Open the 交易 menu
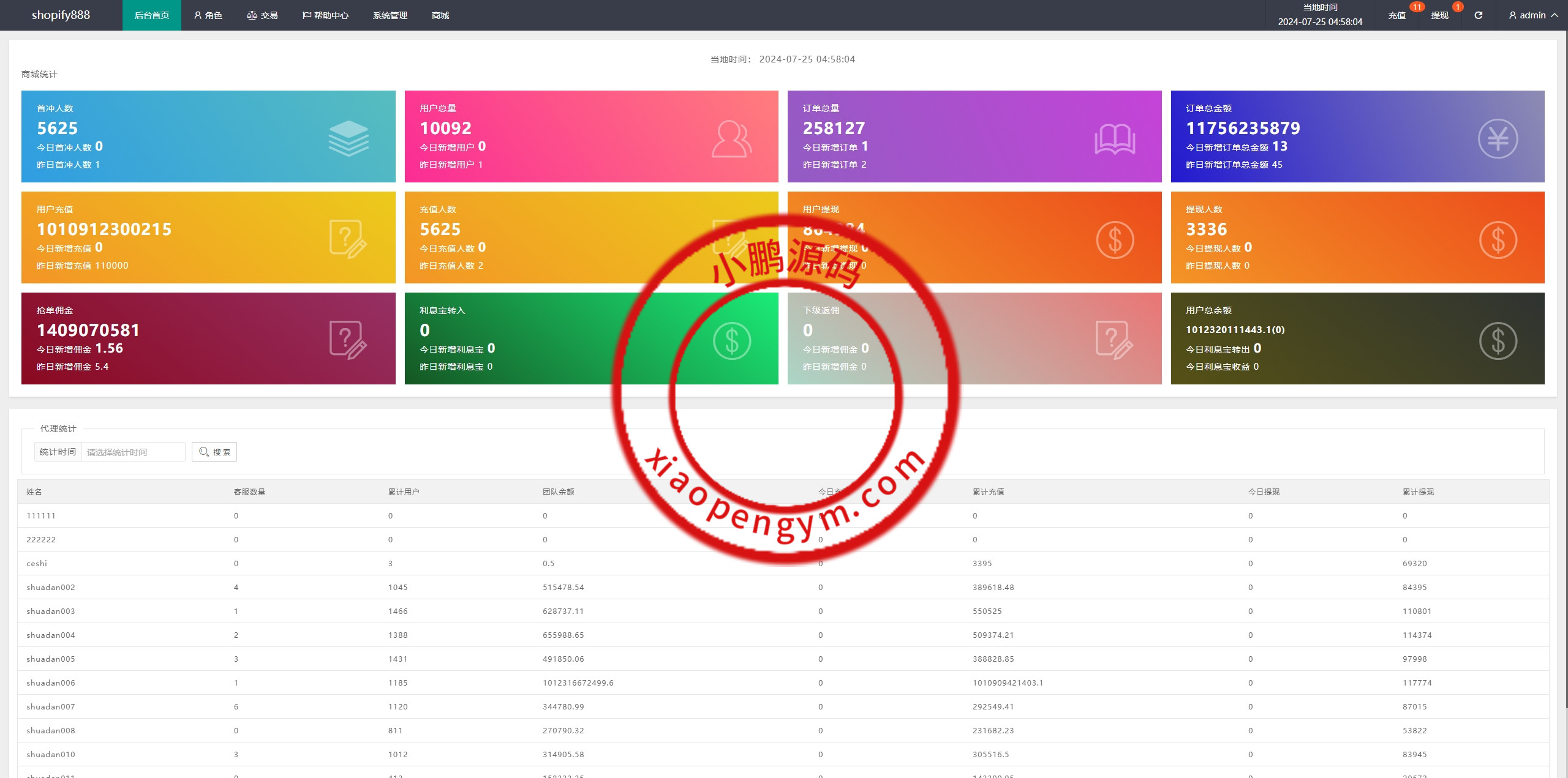Image resolution: width=1568 pixels, height=778 pixels. click(x=262, y=15)
